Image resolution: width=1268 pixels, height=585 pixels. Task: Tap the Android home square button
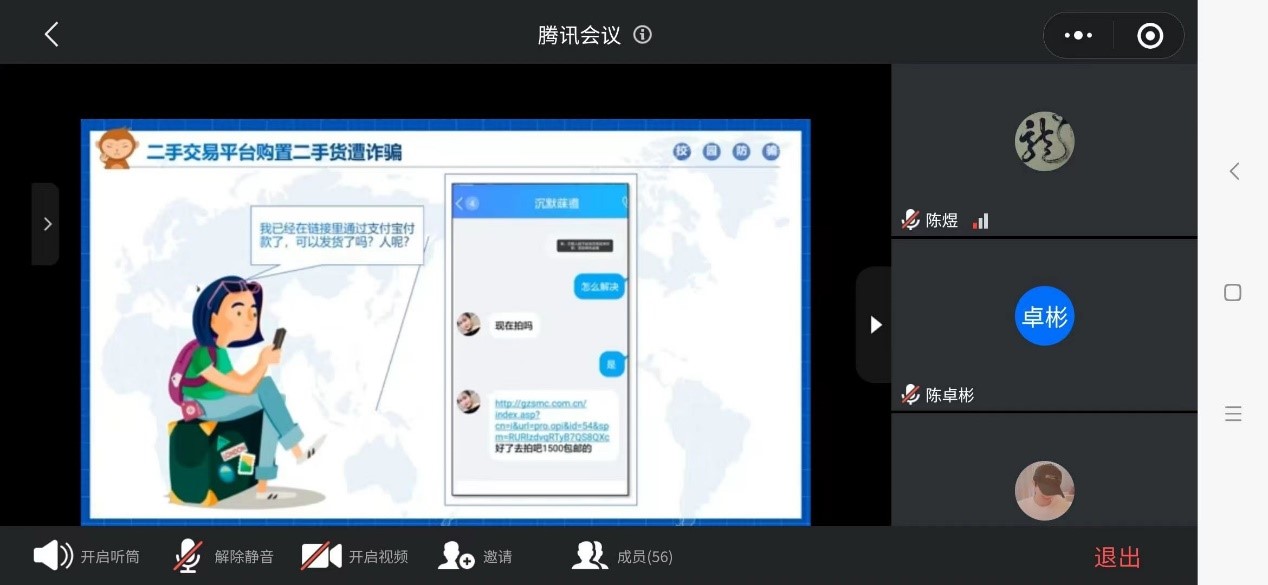coord(1233,292)
